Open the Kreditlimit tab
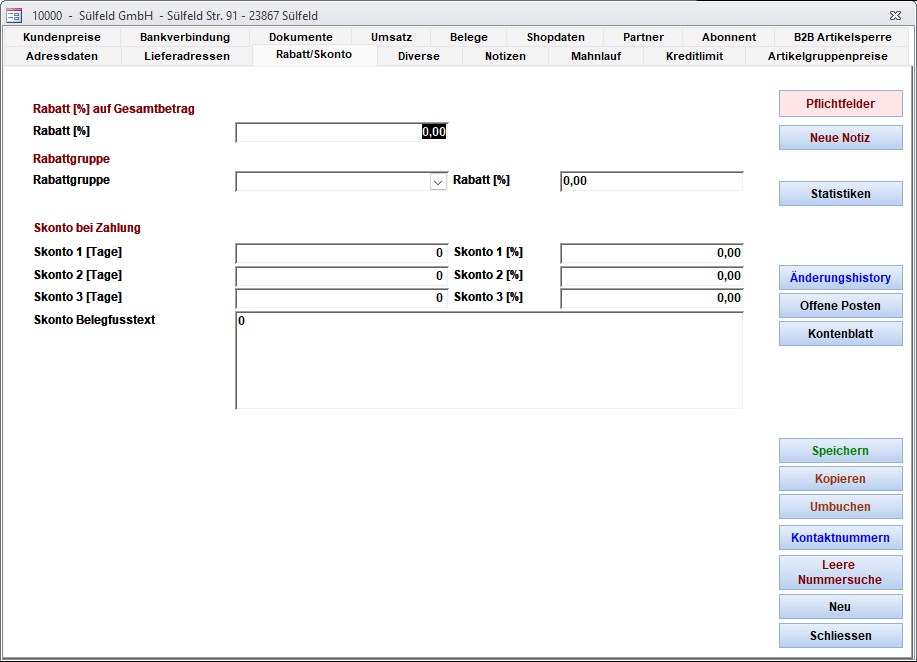 [x=694, y=56]
